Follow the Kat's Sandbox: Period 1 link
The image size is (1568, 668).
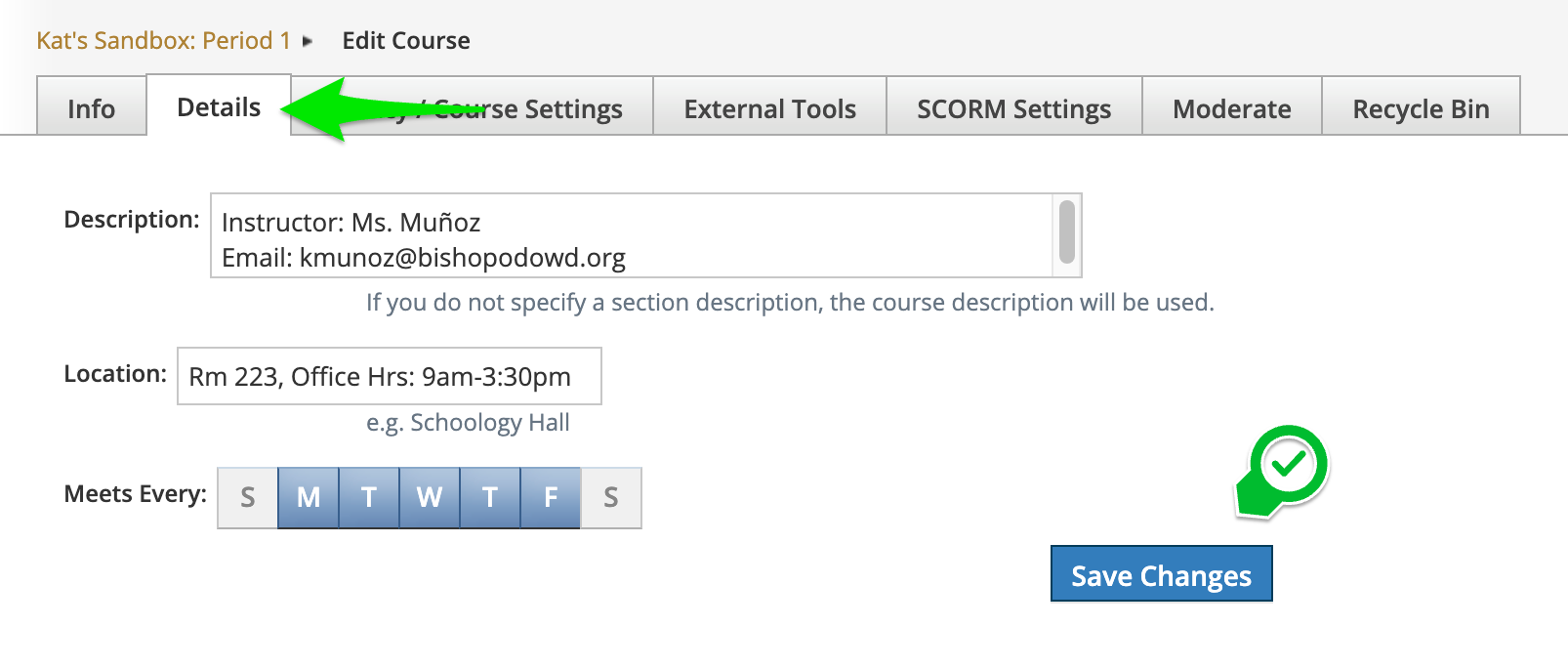pos(163,41)
